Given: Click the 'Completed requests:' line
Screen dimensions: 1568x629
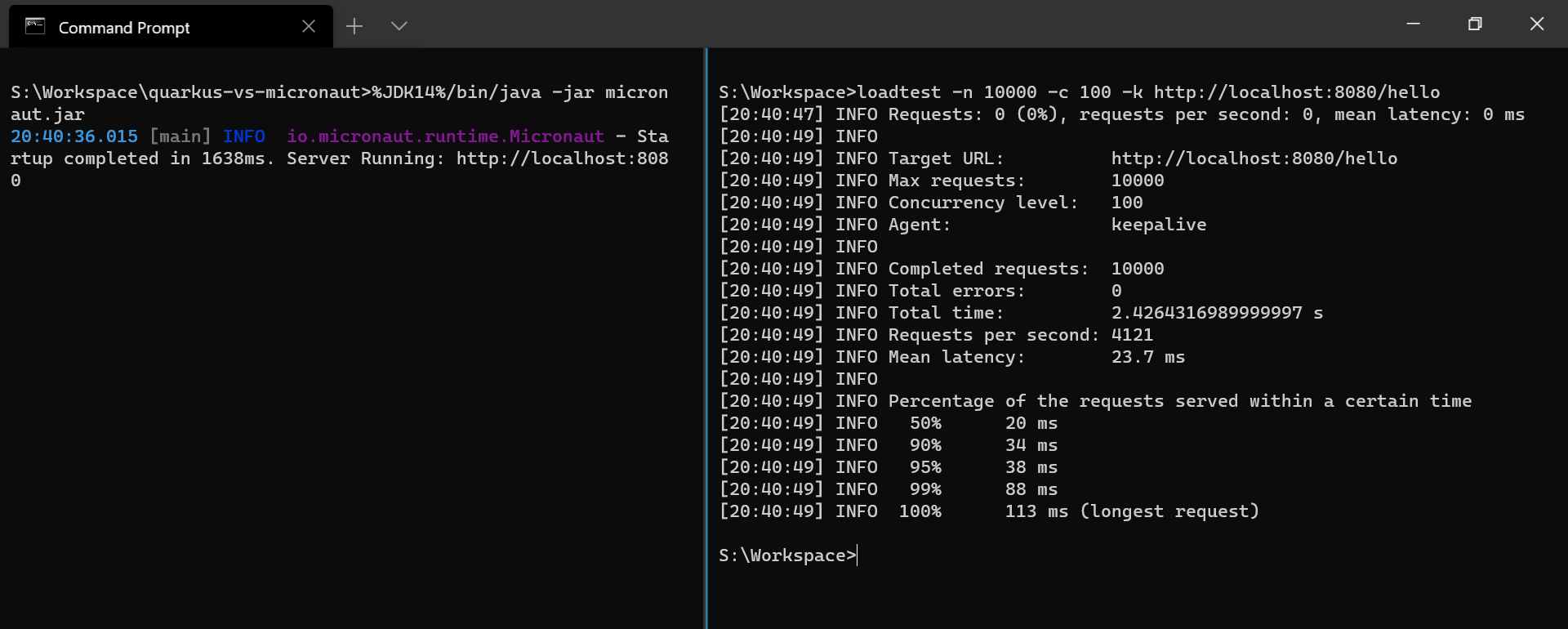Looking at the screenshot, I should pyautogui.click(x=942, y=269).
